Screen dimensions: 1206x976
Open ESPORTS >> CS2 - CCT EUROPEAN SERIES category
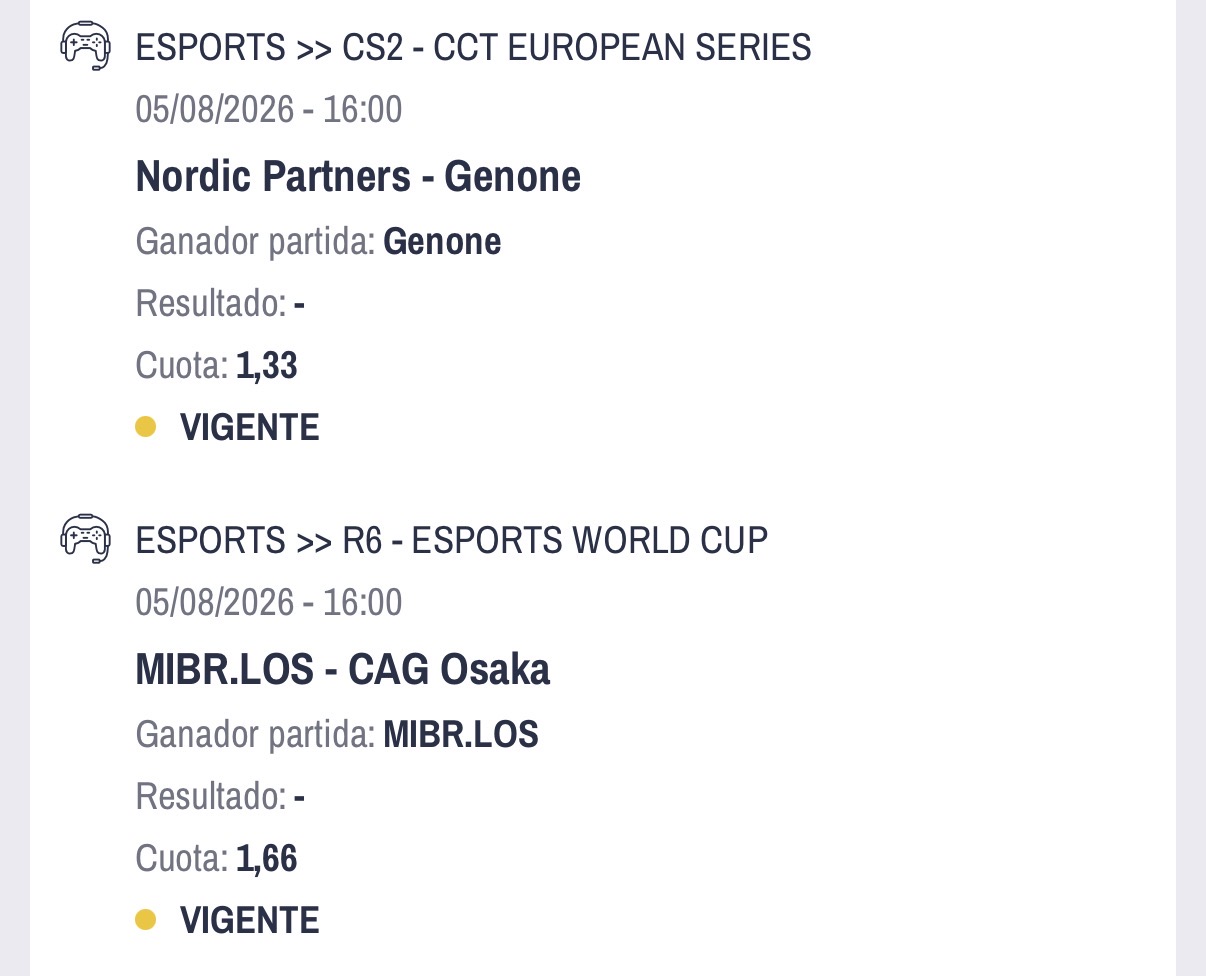tap(473, 47)
